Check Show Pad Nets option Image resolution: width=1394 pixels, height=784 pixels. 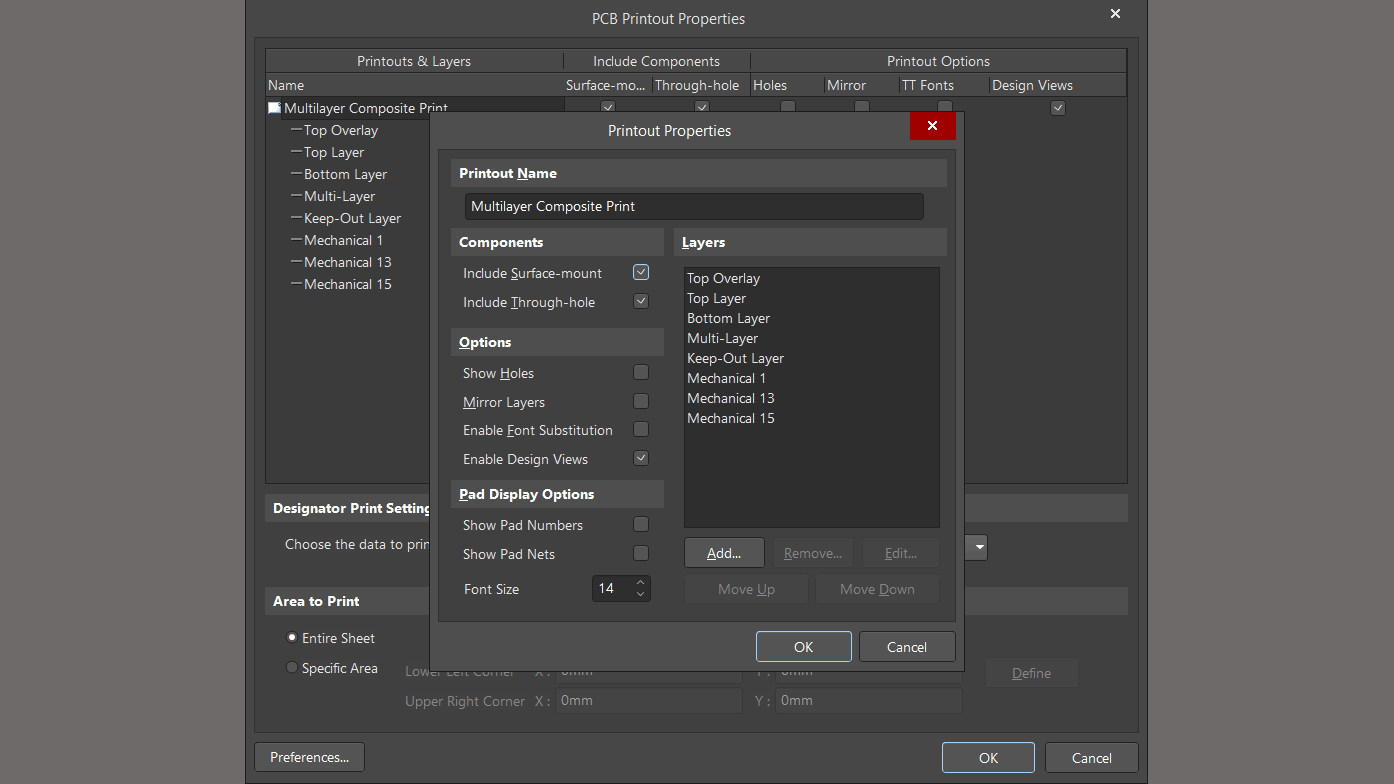pos(641,553)
